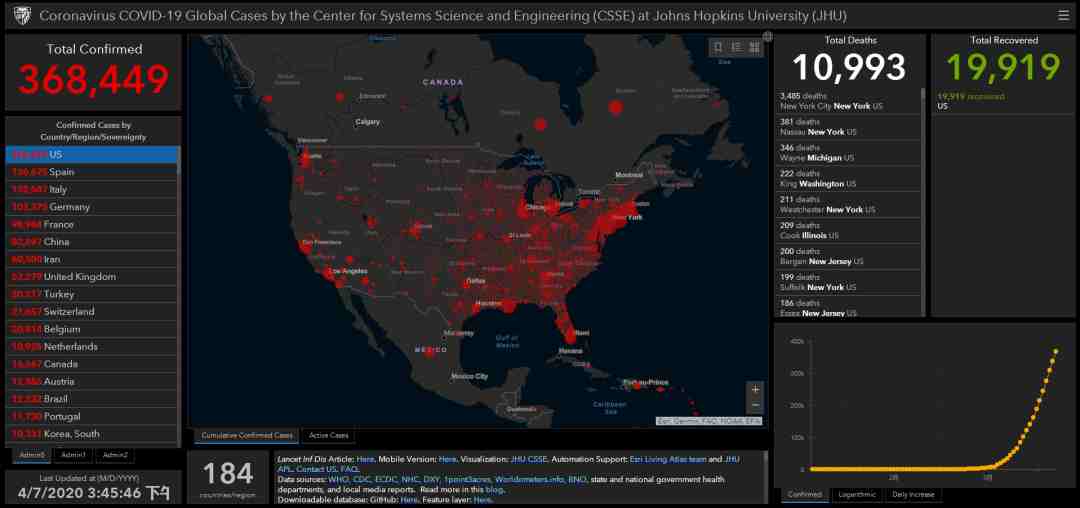Select Netherlands in the country list
This screenshot has height=508, width=1080.
tap(91, 346)
